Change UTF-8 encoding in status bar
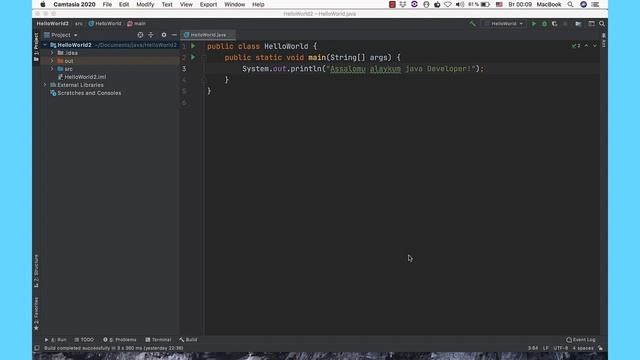 [561, 348]
